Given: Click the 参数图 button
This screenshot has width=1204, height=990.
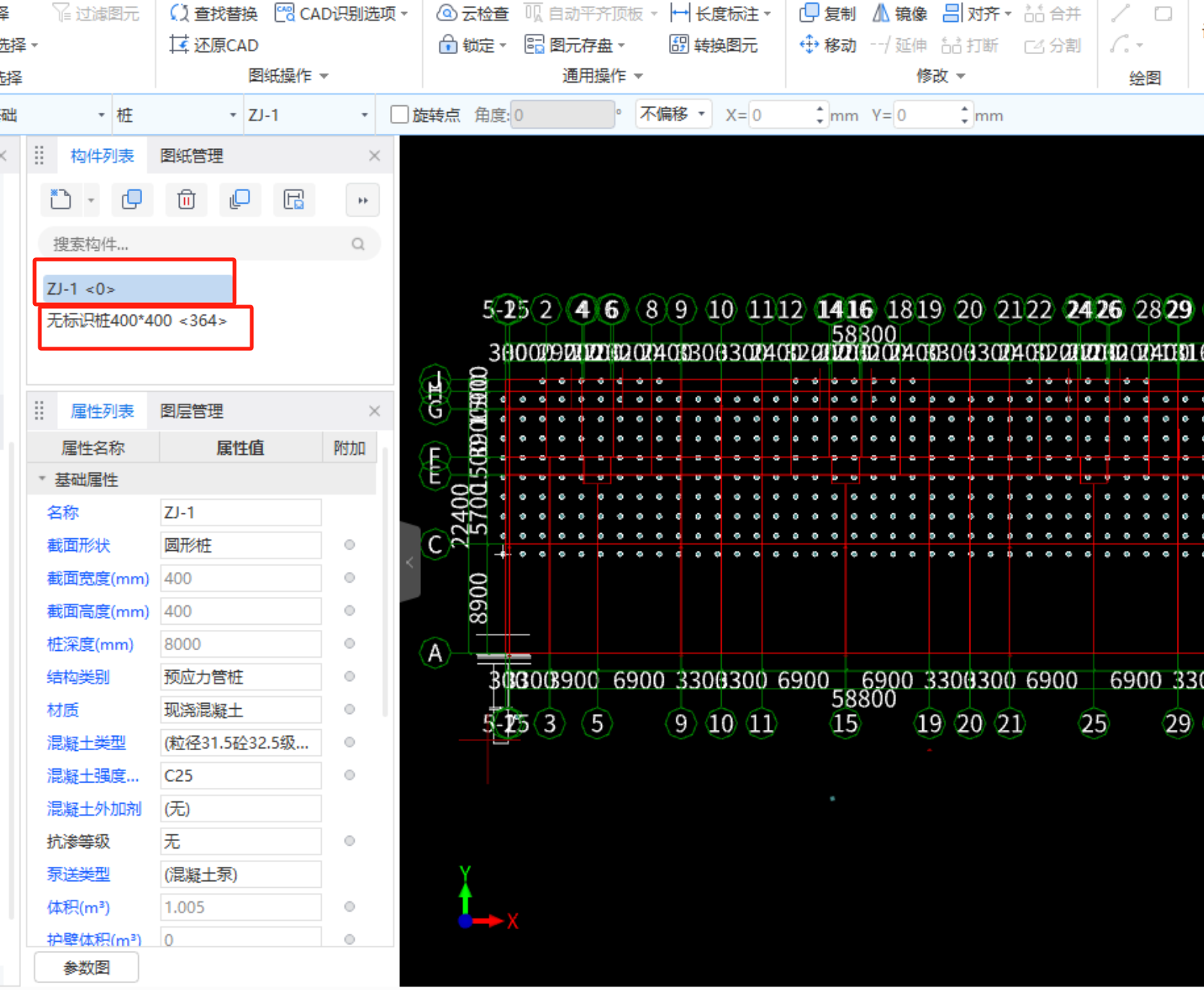Looking at the screenshot, I should click(x=86, y=967).
